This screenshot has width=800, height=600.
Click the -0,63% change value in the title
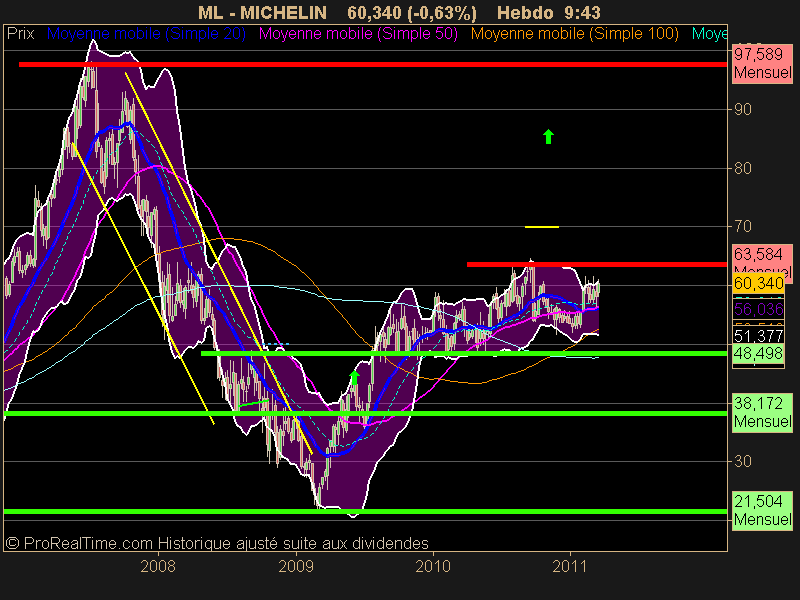(x=442, y=13)
